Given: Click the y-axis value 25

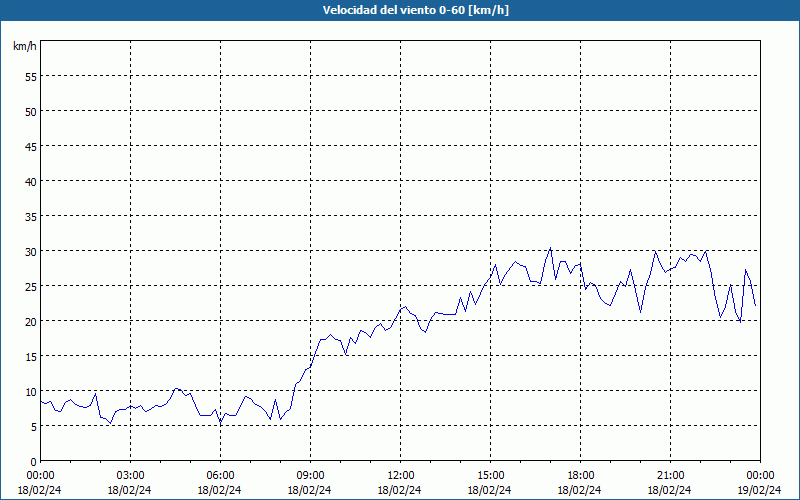Looking at the screenshot, I should coord(31,287).
